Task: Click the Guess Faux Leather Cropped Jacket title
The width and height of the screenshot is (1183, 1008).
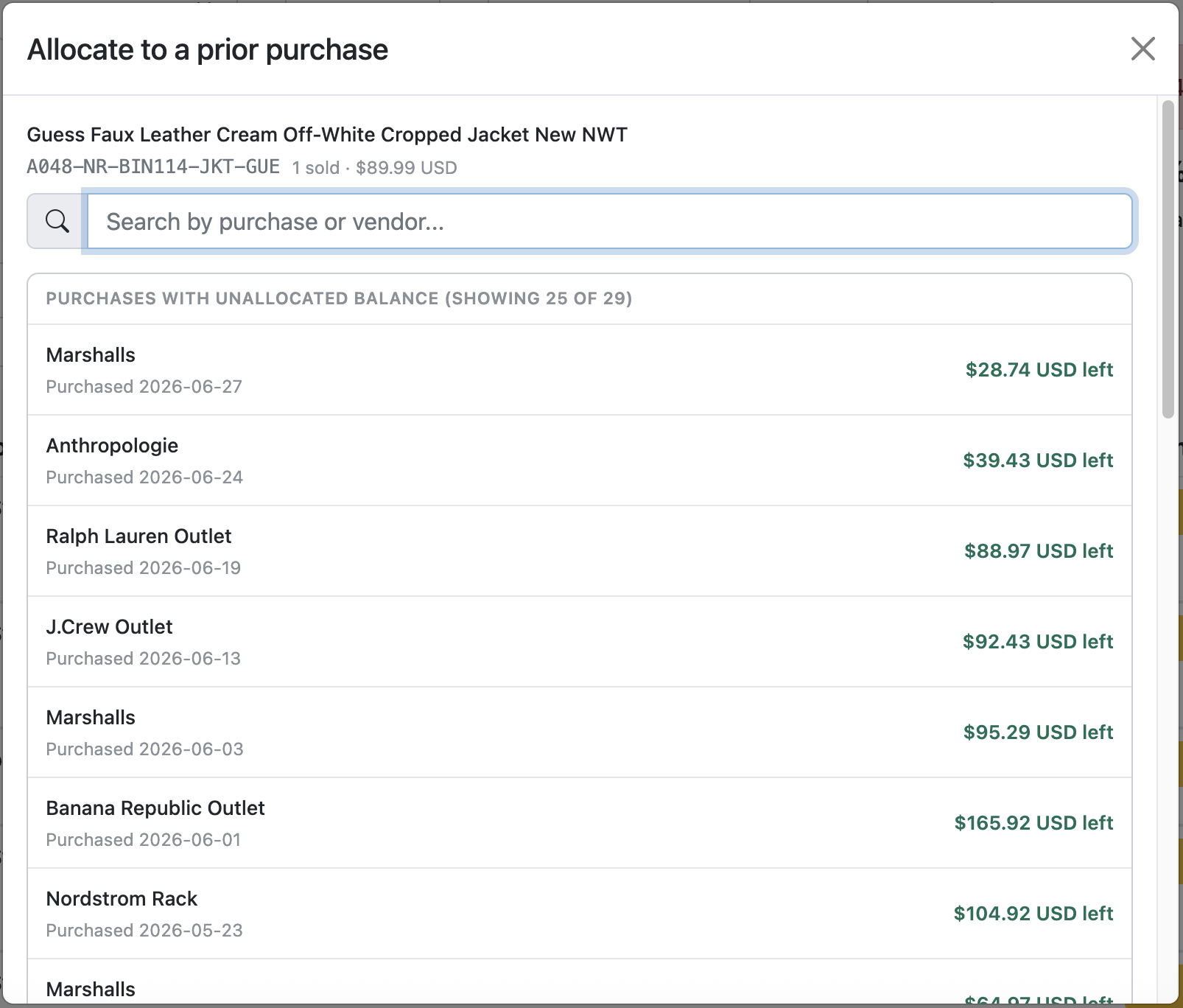Action: click(327, 135)
